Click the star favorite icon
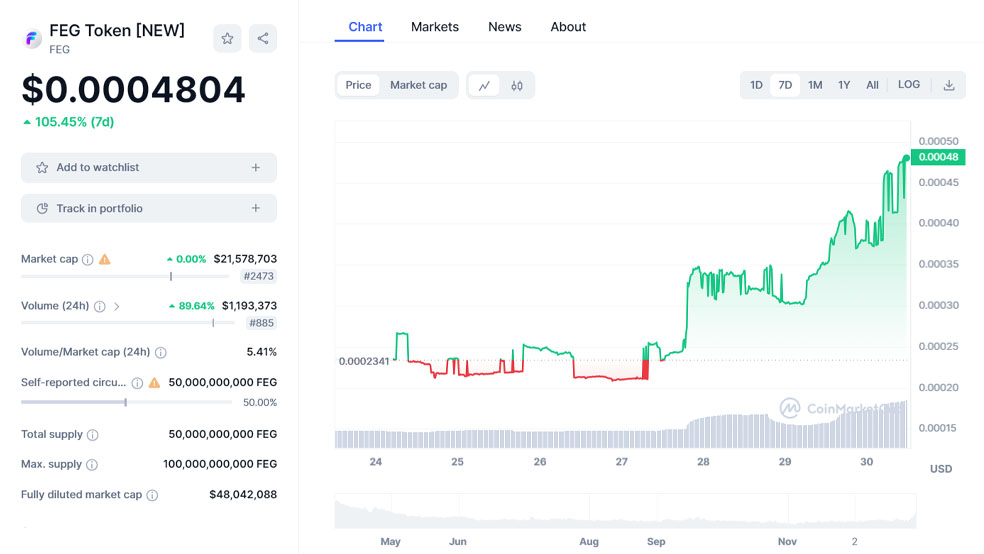Viewport: 984px width, 554px height. [227, 39]
